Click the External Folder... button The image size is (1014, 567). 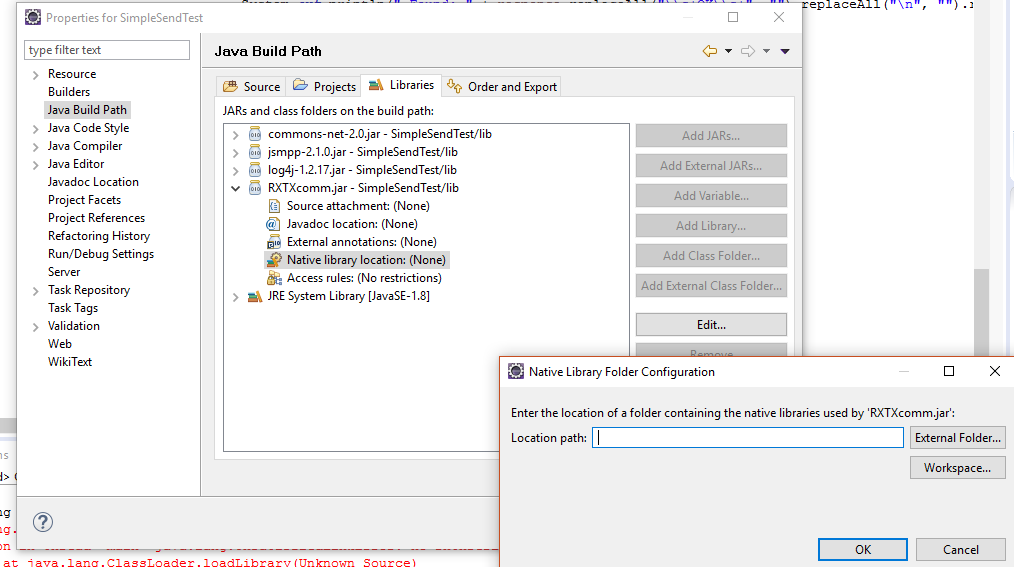pos(957,437)
